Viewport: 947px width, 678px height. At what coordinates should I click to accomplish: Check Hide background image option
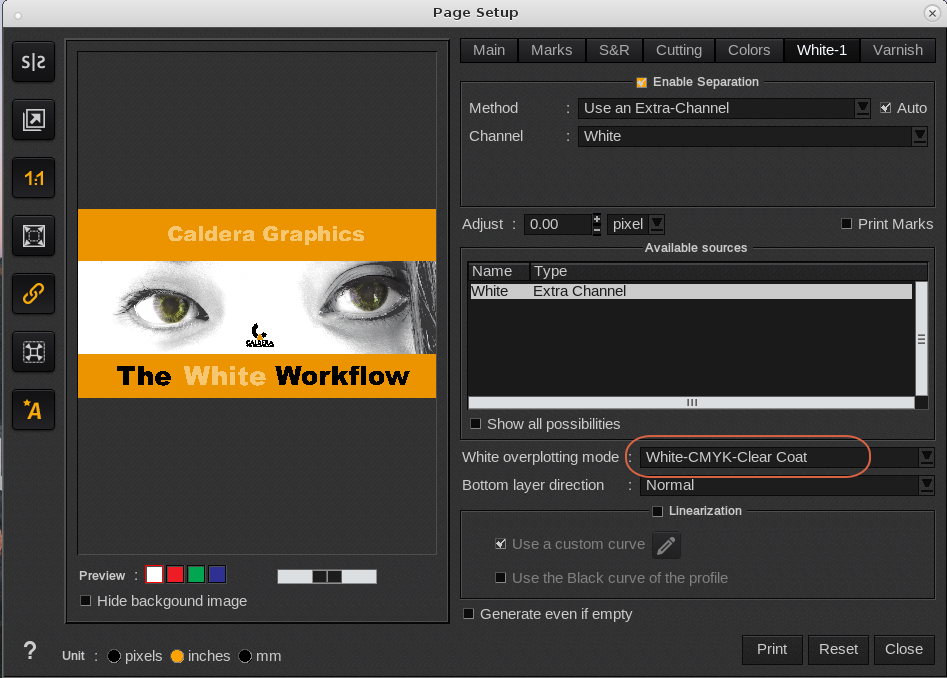tap(85, 601)
